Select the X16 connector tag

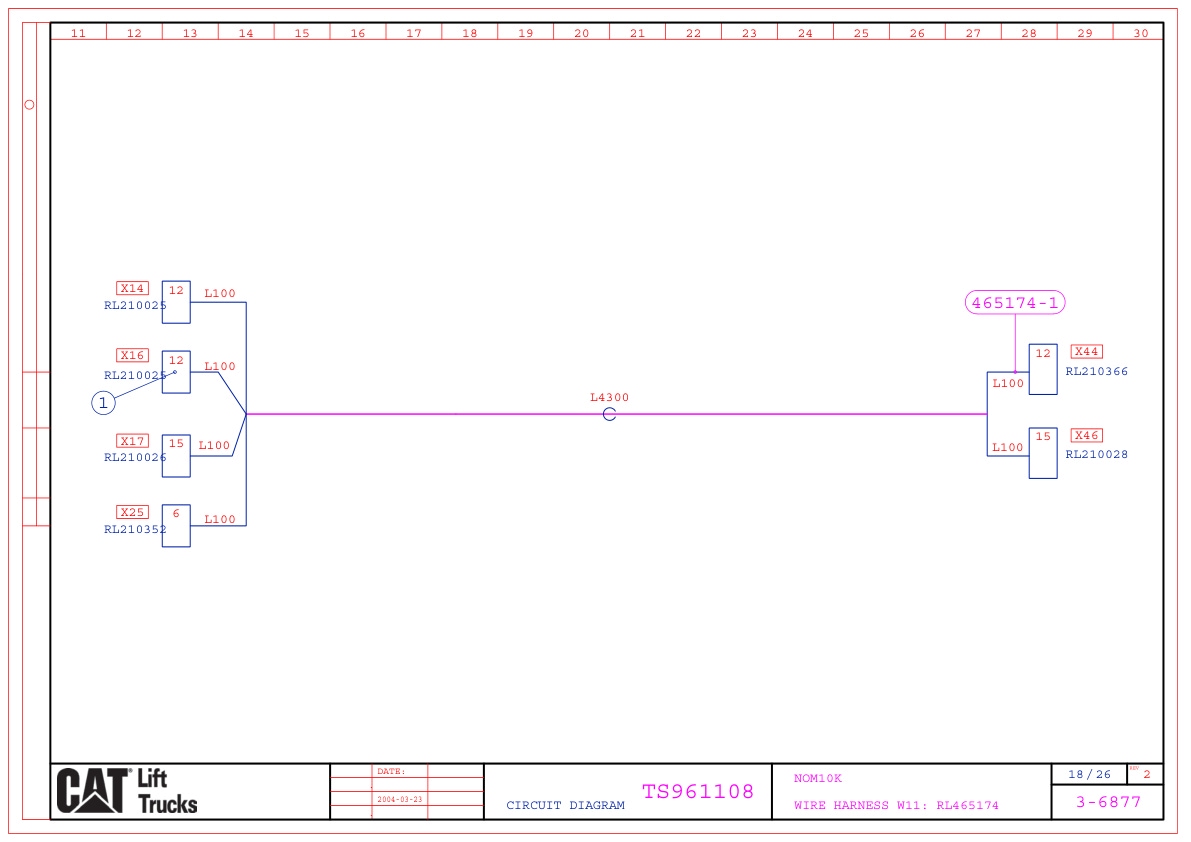coord(132,356)
